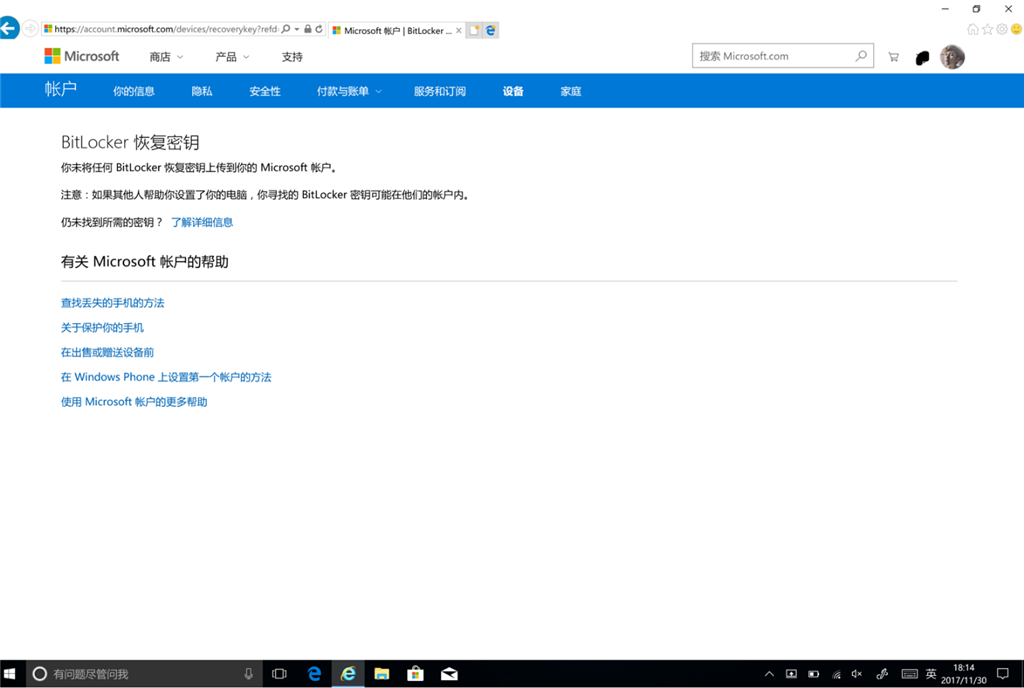The image size is (1024, 688).
Task: Click the 了解详细信息 link
Action: [202, 222]
